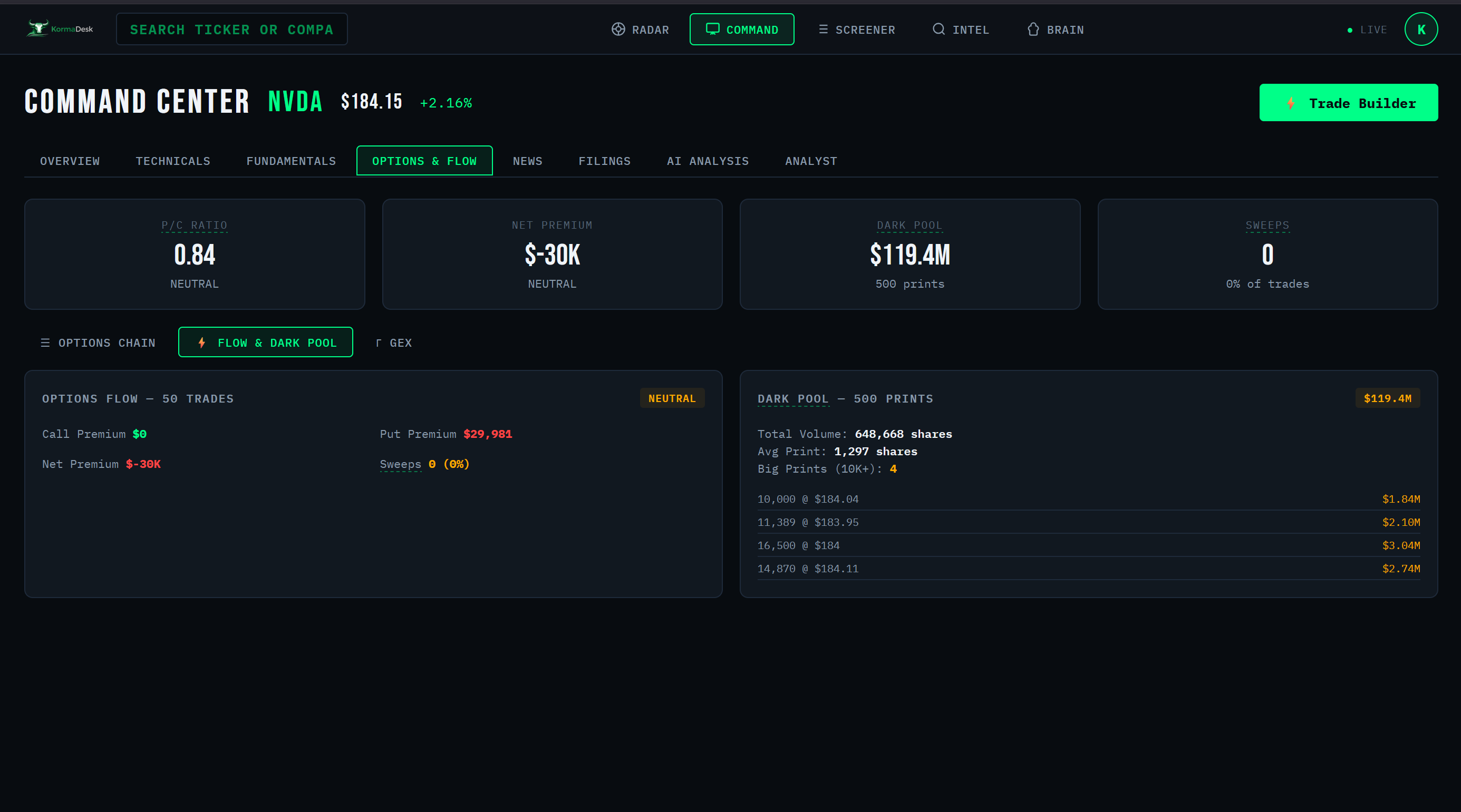
Task: Click the P/C Ratio card label
Action: tap(194, 226)
